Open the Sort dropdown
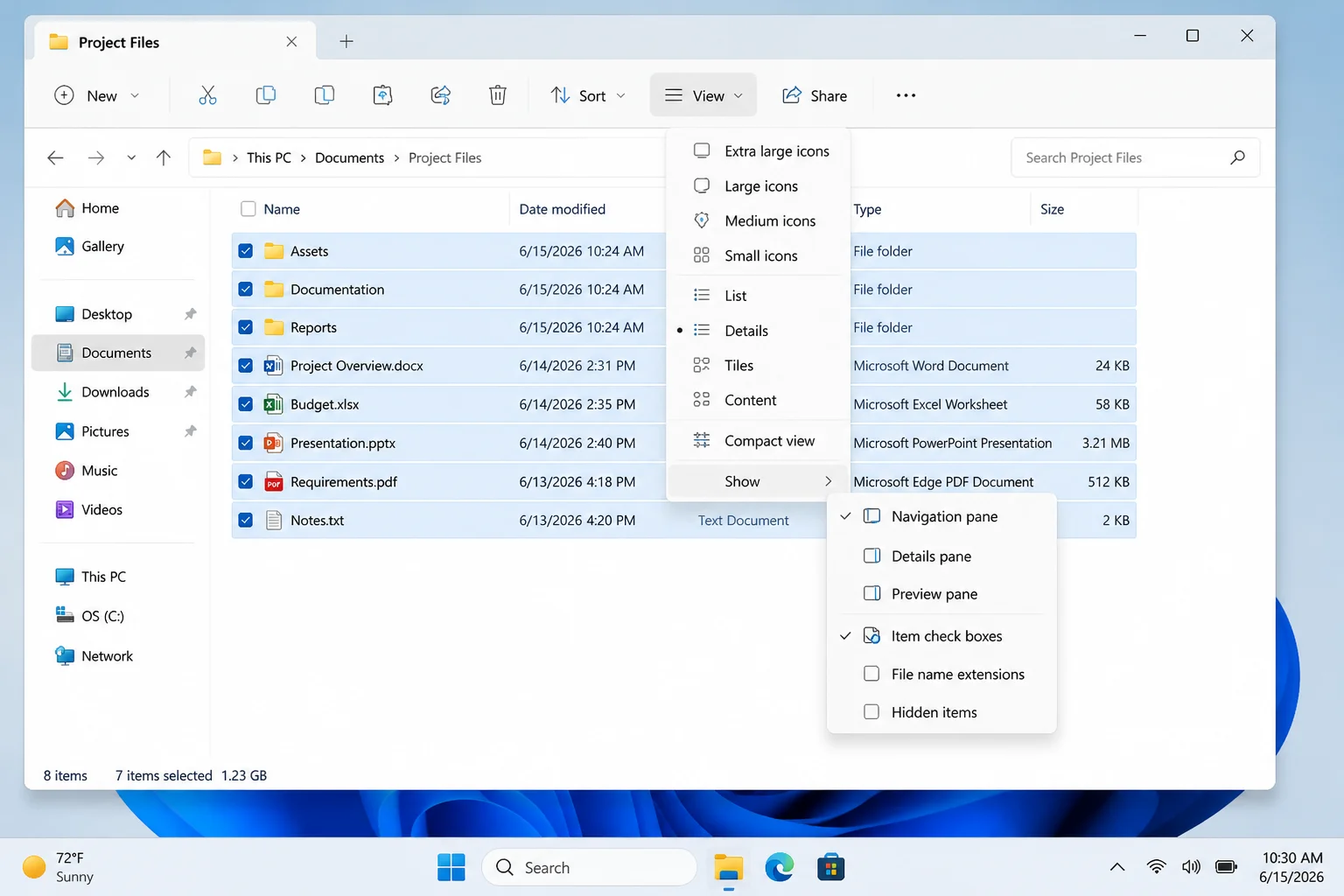Viewport: 1344px width, 896px height. click(588, 95)
